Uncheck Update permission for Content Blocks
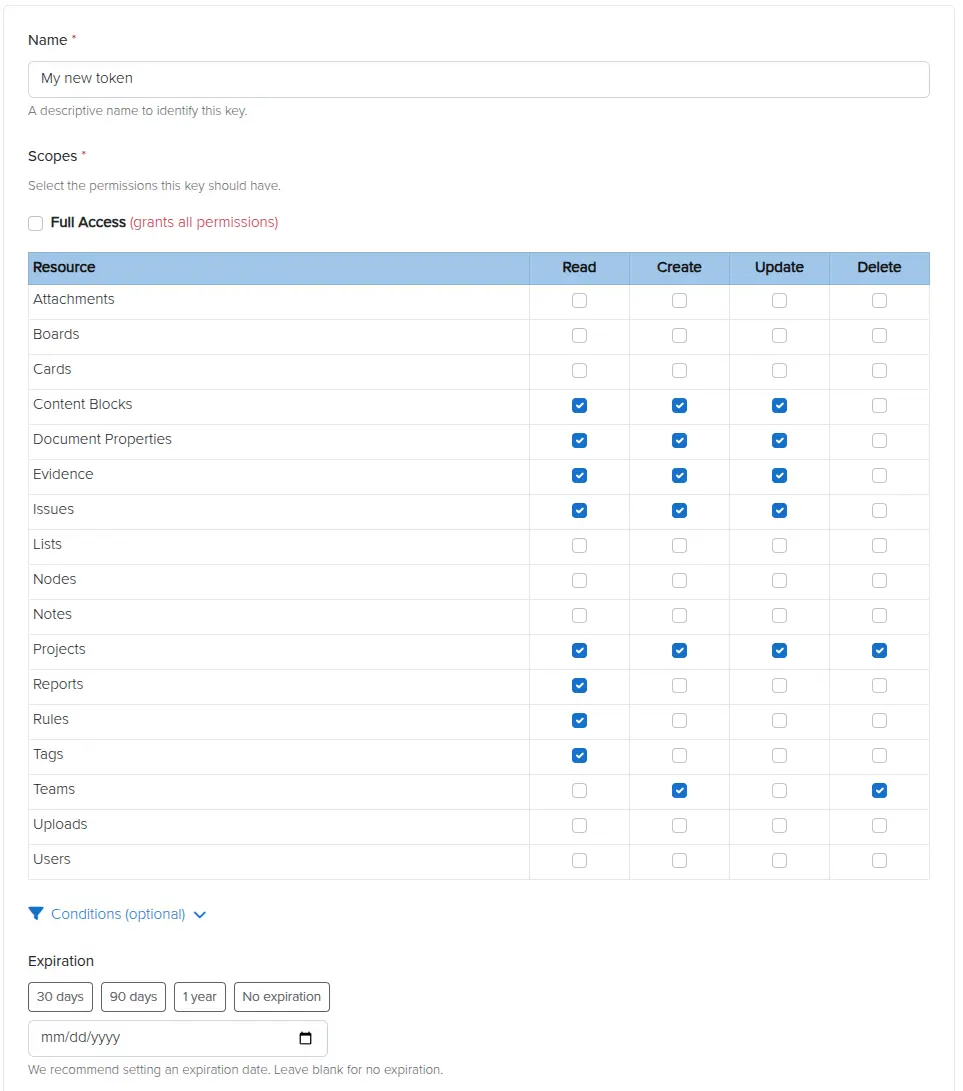The image size is (963, 1091). [779, 405]
